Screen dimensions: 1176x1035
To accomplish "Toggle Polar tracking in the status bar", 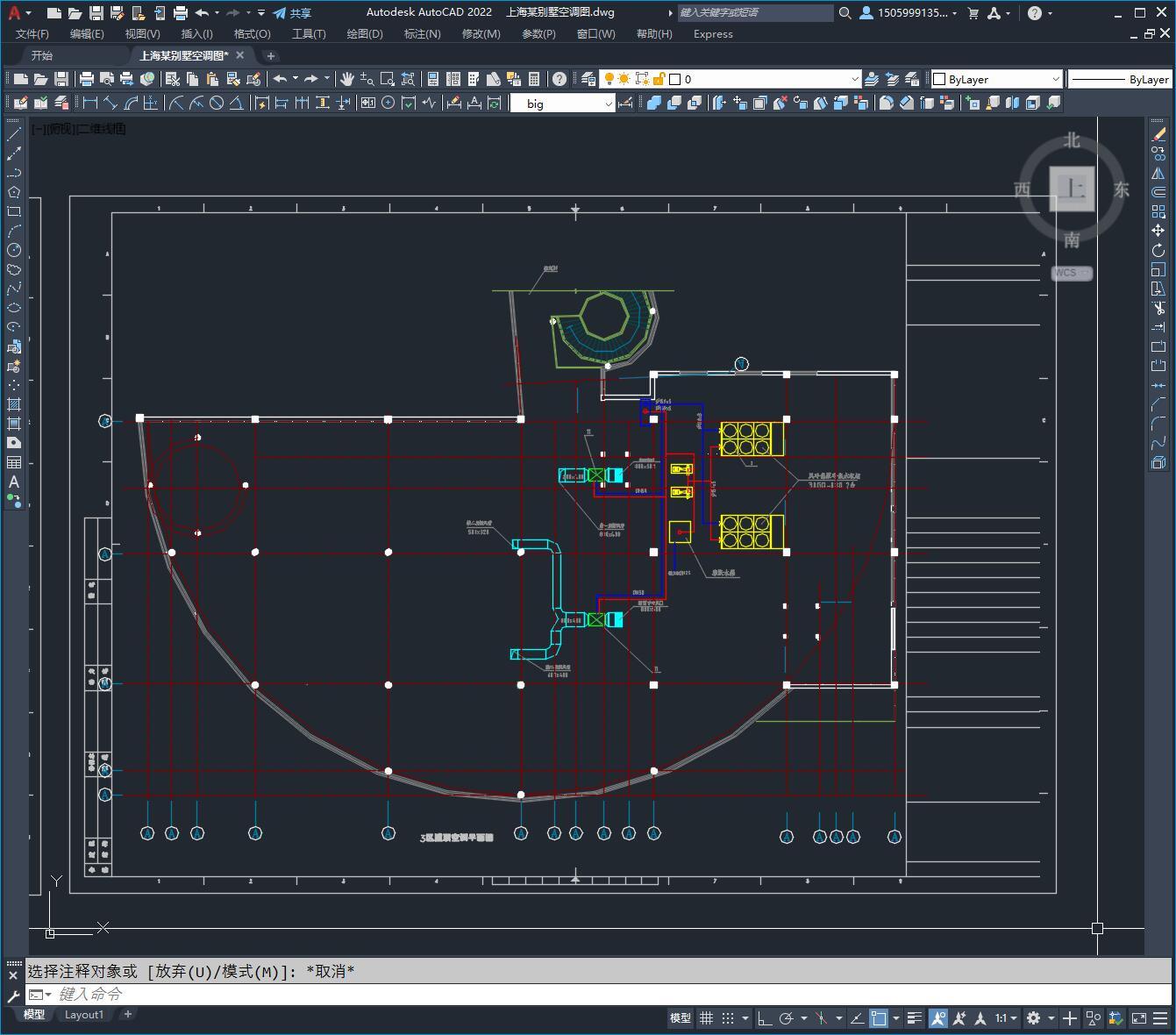I will [787, 1018].
